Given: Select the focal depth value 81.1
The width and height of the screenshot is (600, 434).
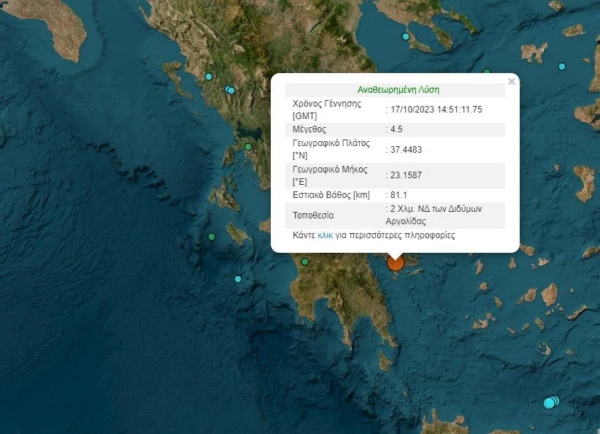Looking at the screenshot, I should click(398, 195).
